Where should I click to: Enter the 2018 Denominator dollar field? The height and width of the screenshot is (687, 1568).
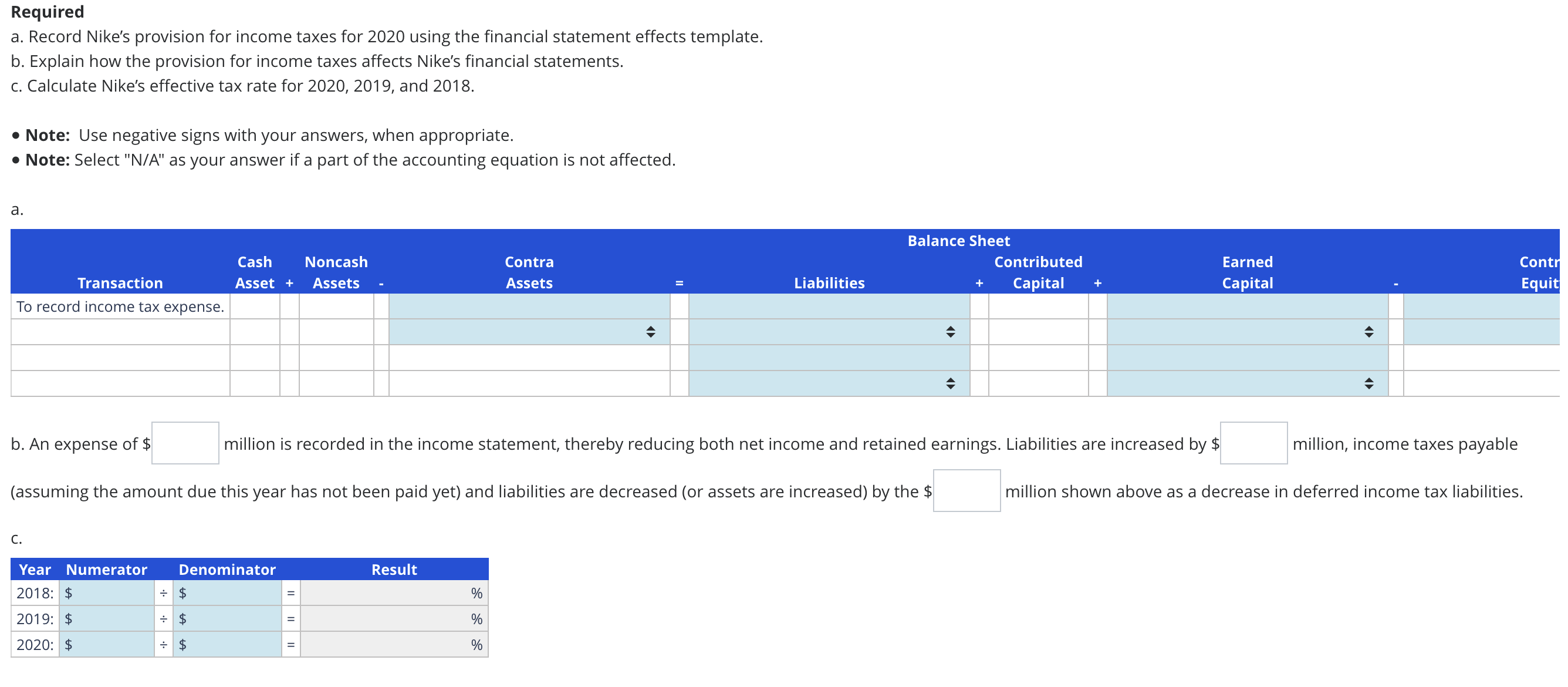click(x=227, y=592)
